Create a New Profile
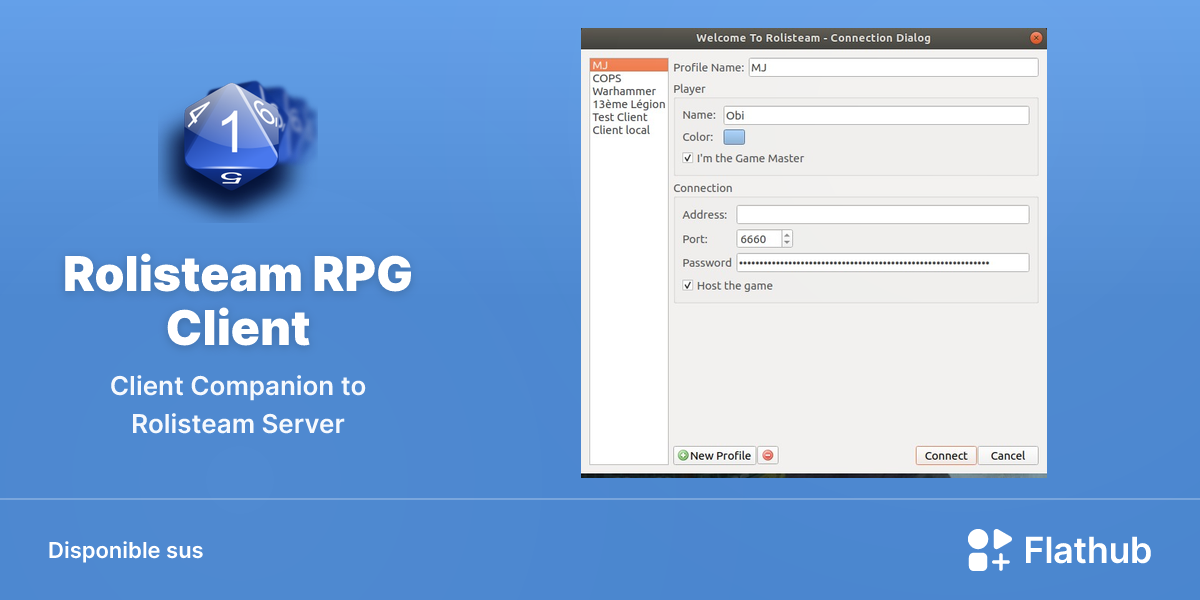Viewport: 1200px width, 600px height. tap(715, 455)
